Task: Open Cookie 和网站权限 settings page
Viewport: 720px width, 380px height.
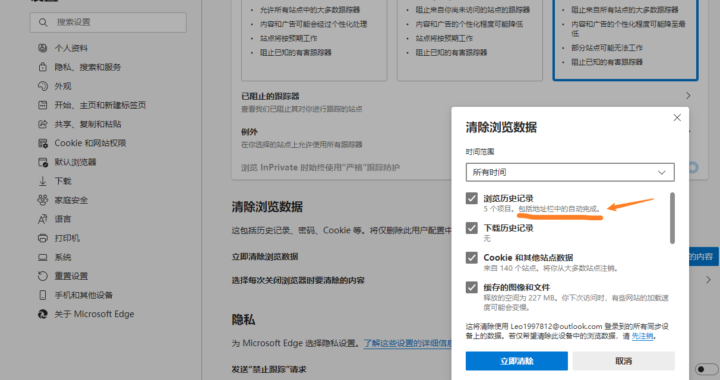Action: (90, 143)
